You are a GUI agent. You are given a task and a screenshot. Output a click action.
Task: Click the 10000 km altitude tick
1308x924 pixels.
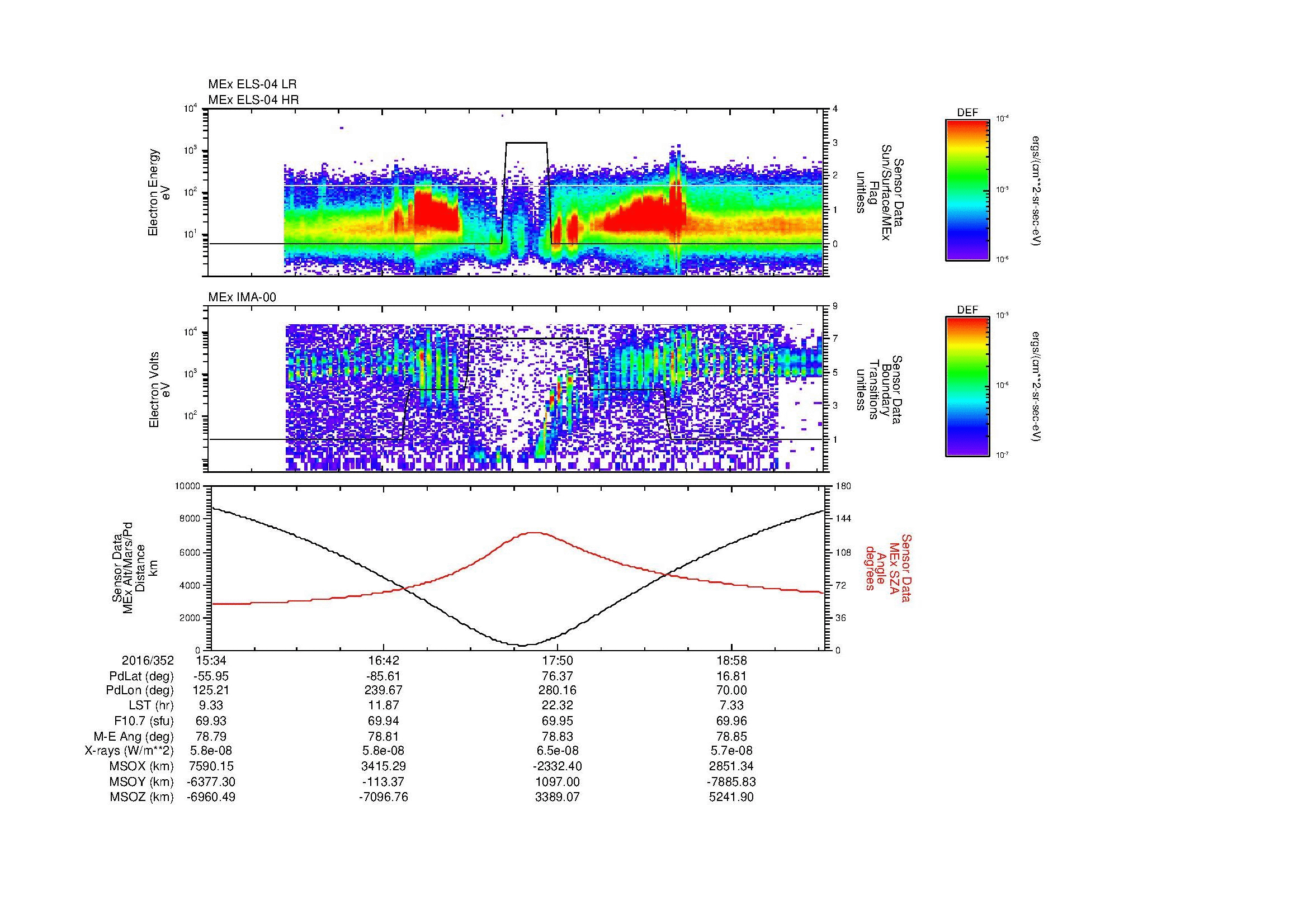pos(188,486)
